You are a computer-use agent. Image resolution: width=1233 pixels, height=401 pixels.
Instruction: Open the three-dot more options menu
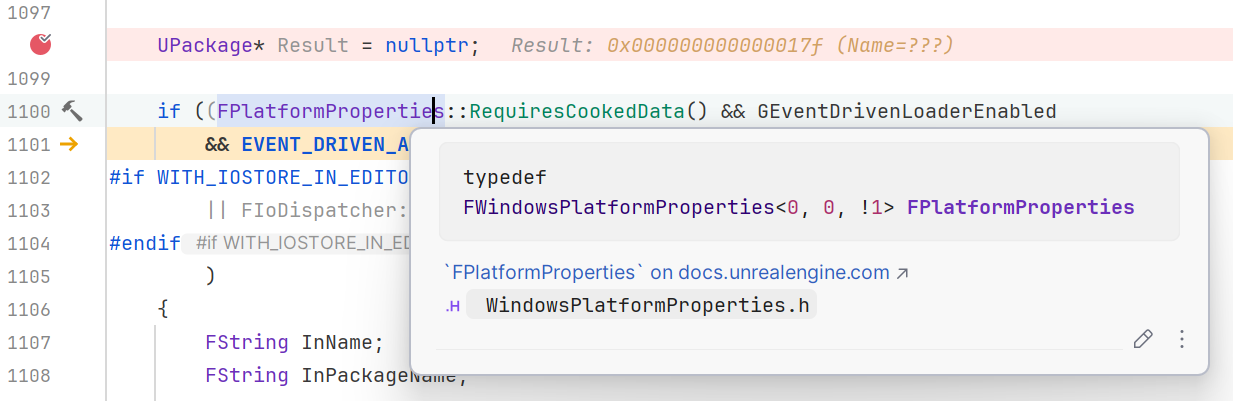point(1181,339)
